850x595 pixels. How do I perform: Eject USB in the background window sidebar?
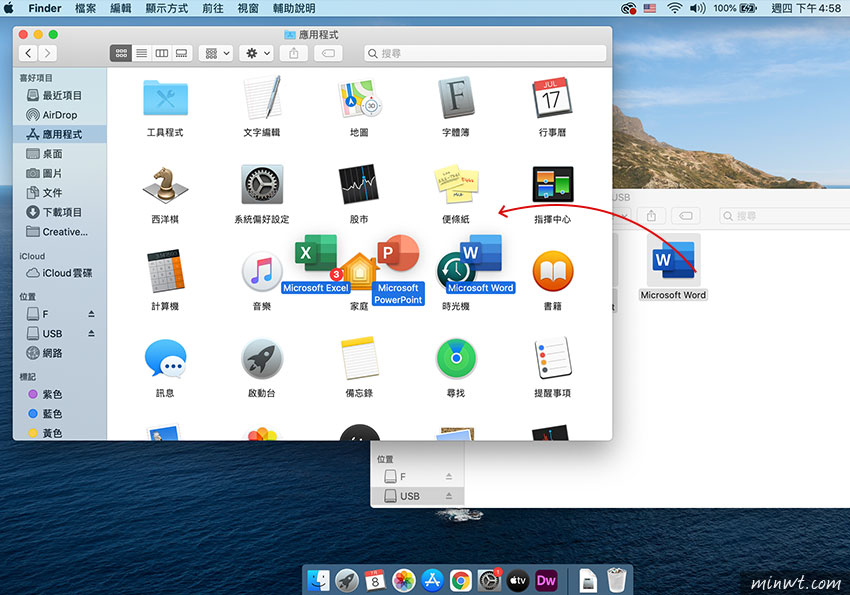(x=448, y=496)
